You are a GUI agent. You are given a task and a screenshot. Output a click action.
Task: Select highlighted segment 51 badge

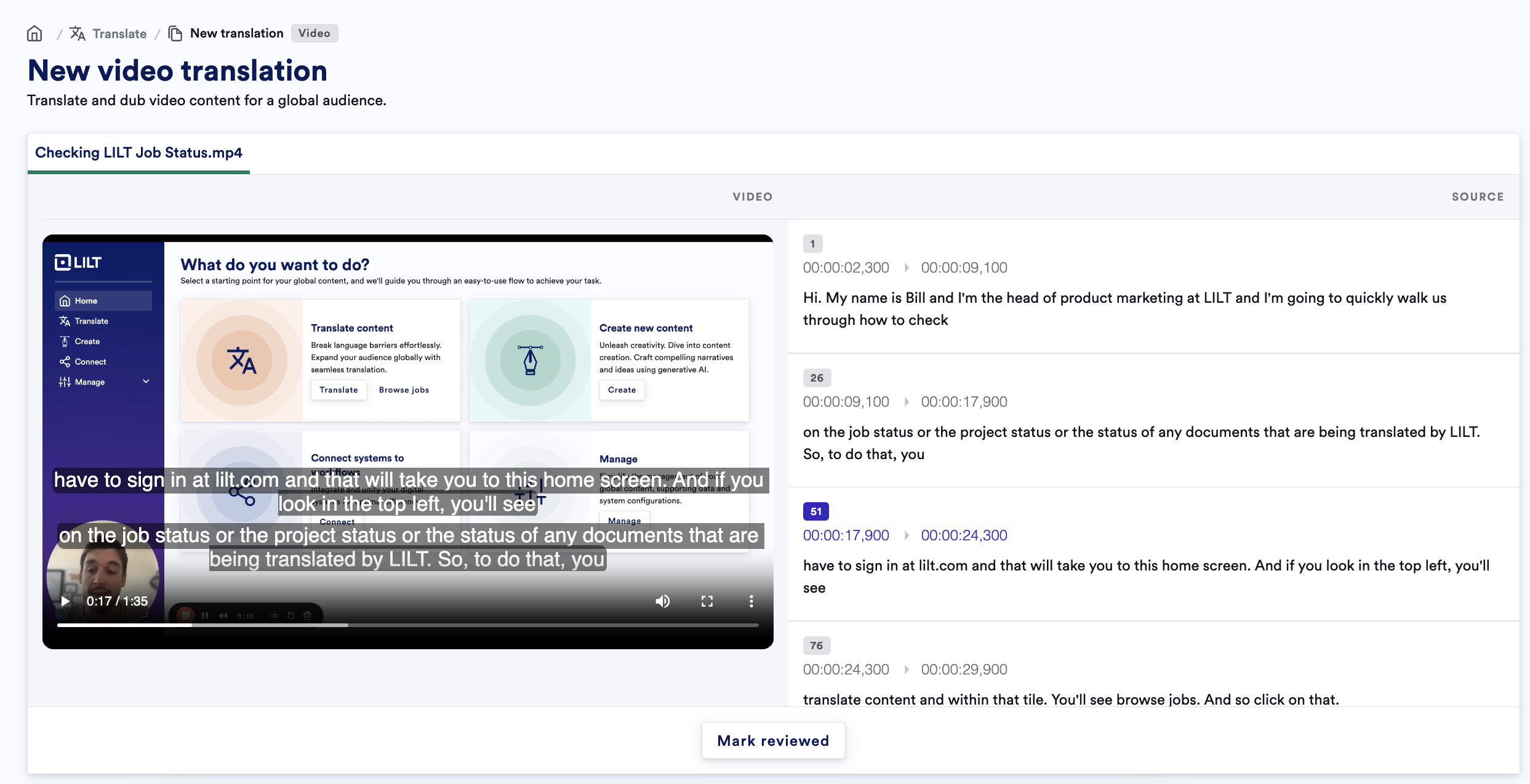point(815,511)
